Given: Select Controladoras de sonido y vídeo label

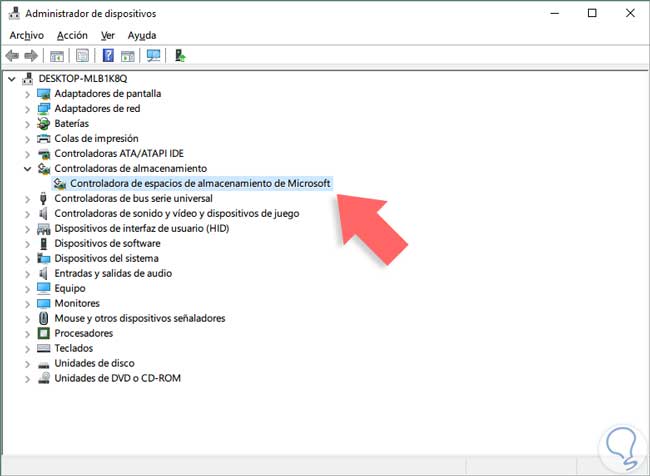Looking at the screenshot, I should coord(177,214).
